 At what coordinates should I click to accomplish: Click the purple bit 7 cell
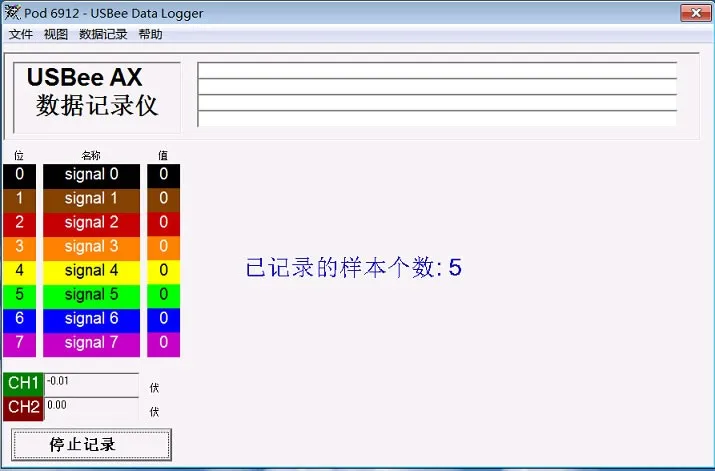click(19, 345)
